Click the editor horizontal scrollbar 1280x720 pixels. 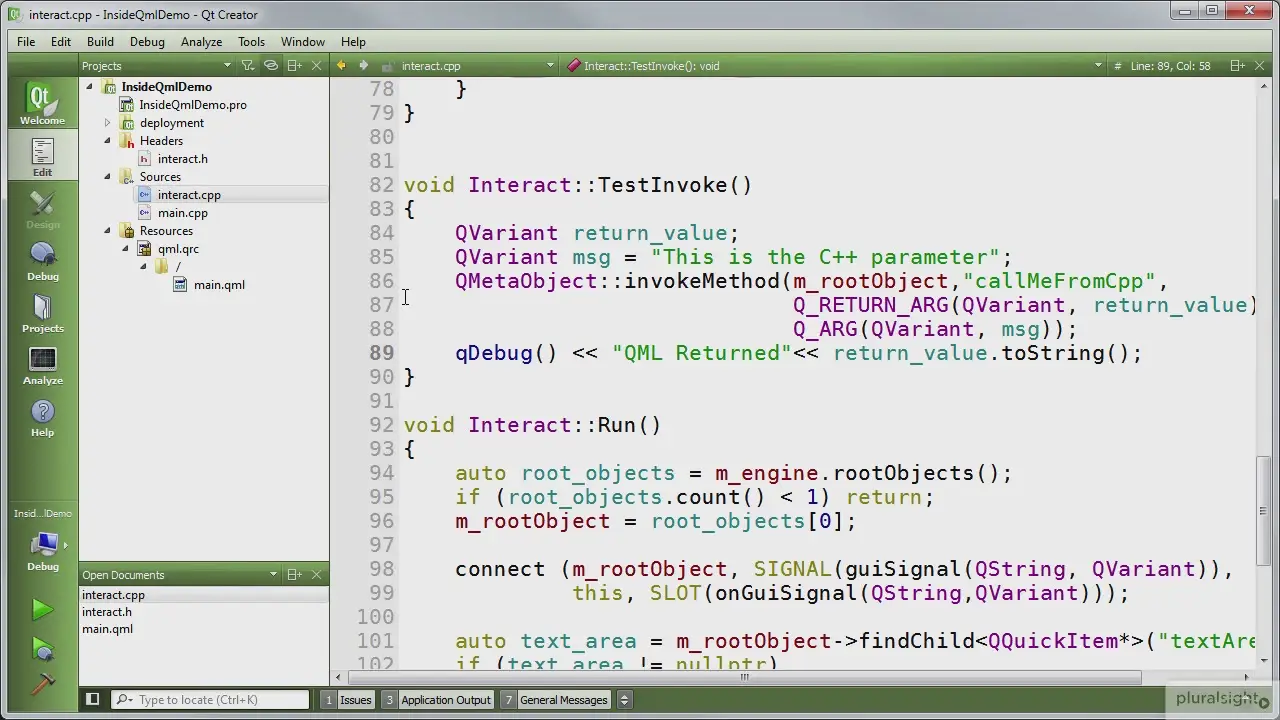pyautogui.click(x=744, y=677)
